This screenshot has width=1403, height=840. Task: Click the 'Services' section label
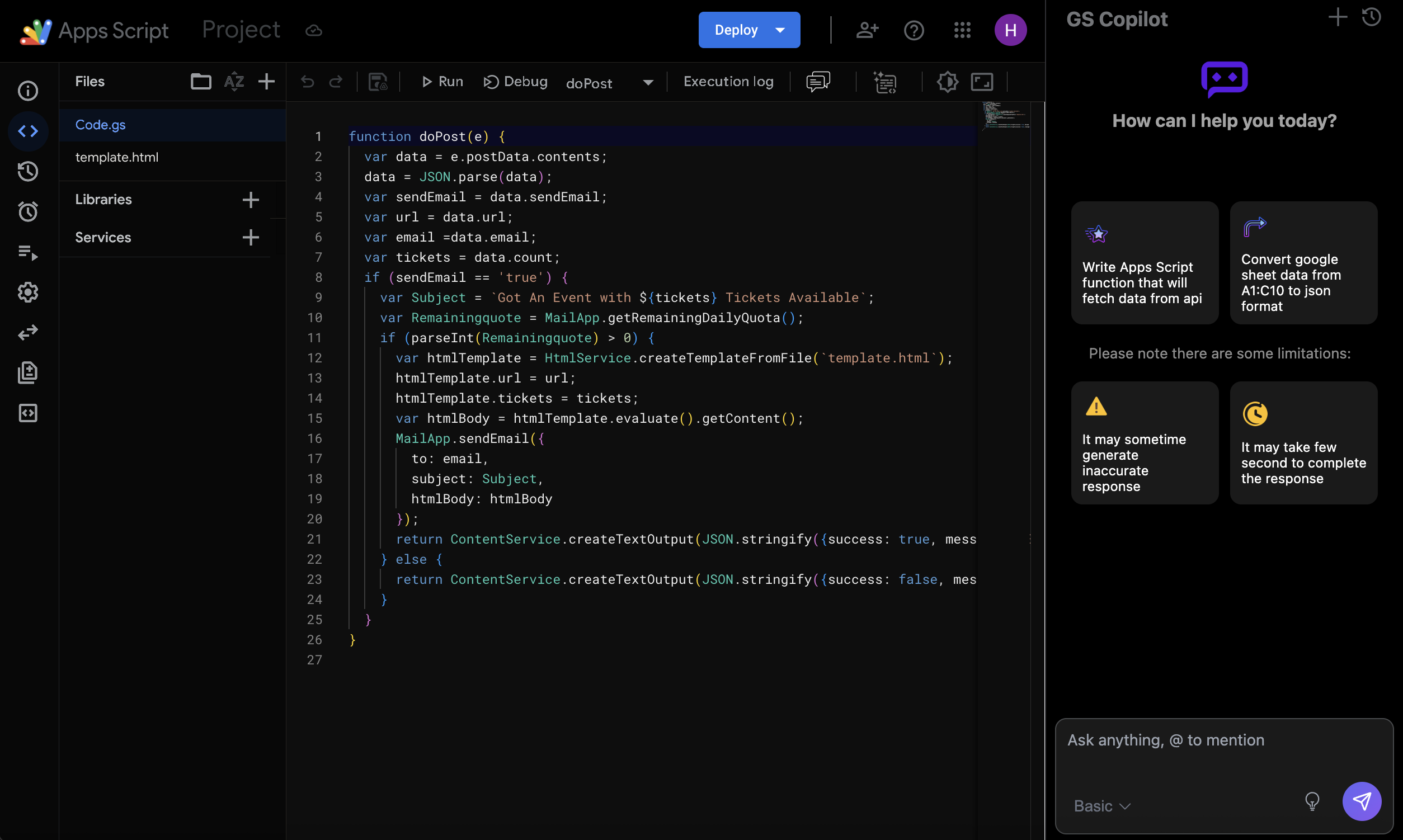(102, 237)
